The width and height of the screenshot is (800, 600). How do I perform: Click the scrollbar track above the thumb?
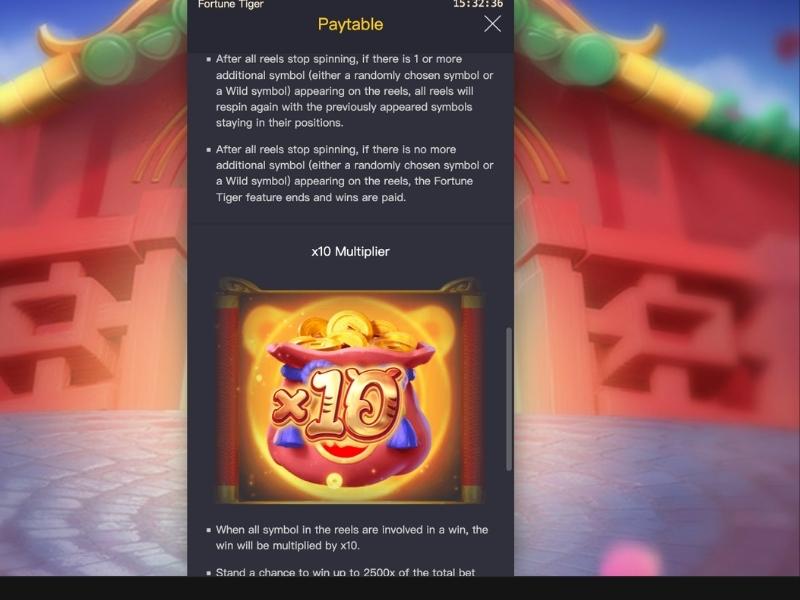(509, 190)
